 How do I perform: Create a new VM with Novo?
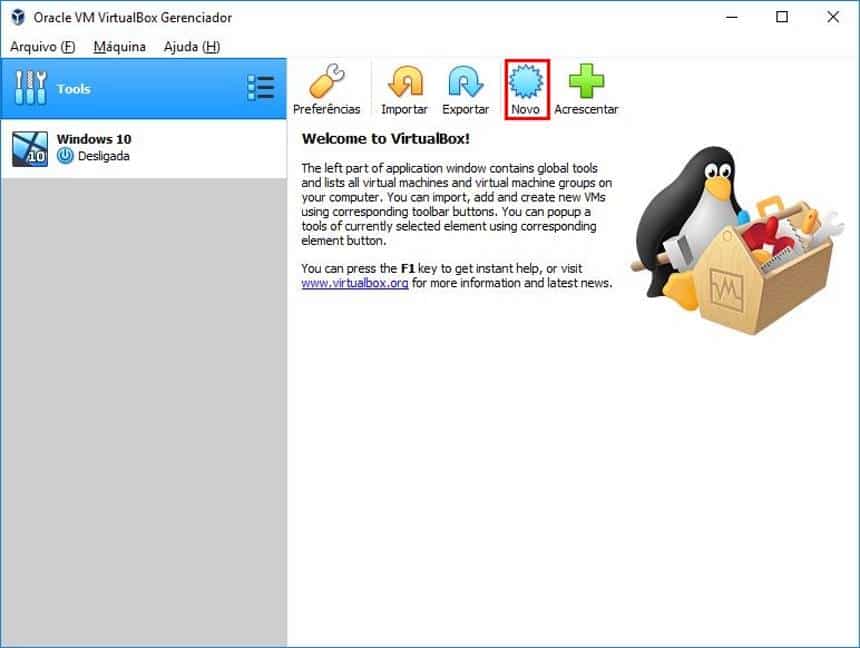coord(526,89)
